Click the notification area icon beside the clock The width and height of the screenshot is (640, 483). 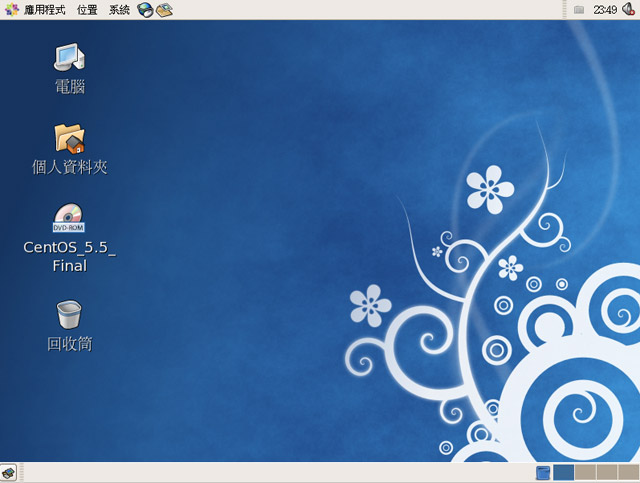579,10
